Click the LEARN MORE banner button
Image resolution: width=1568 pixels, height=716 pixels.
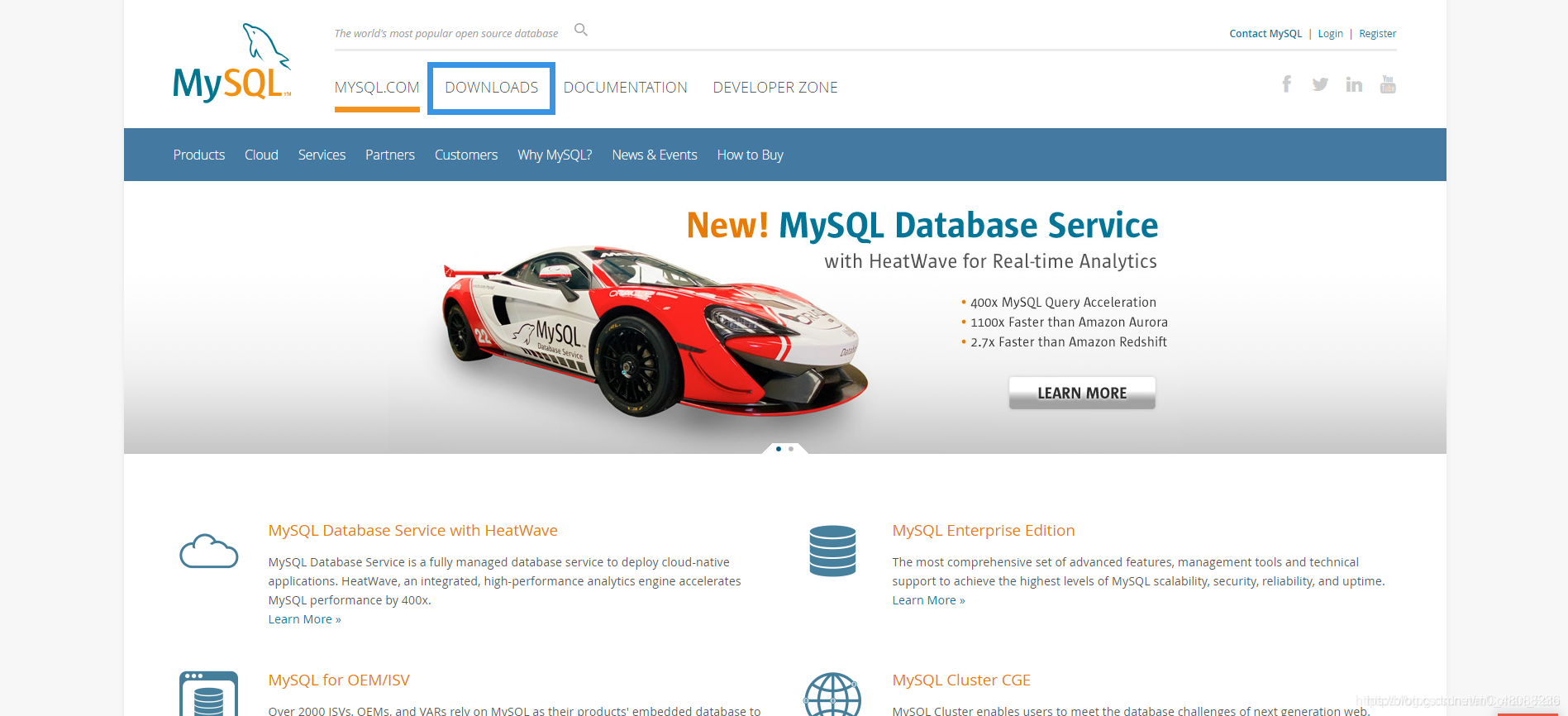(1082, 393)
